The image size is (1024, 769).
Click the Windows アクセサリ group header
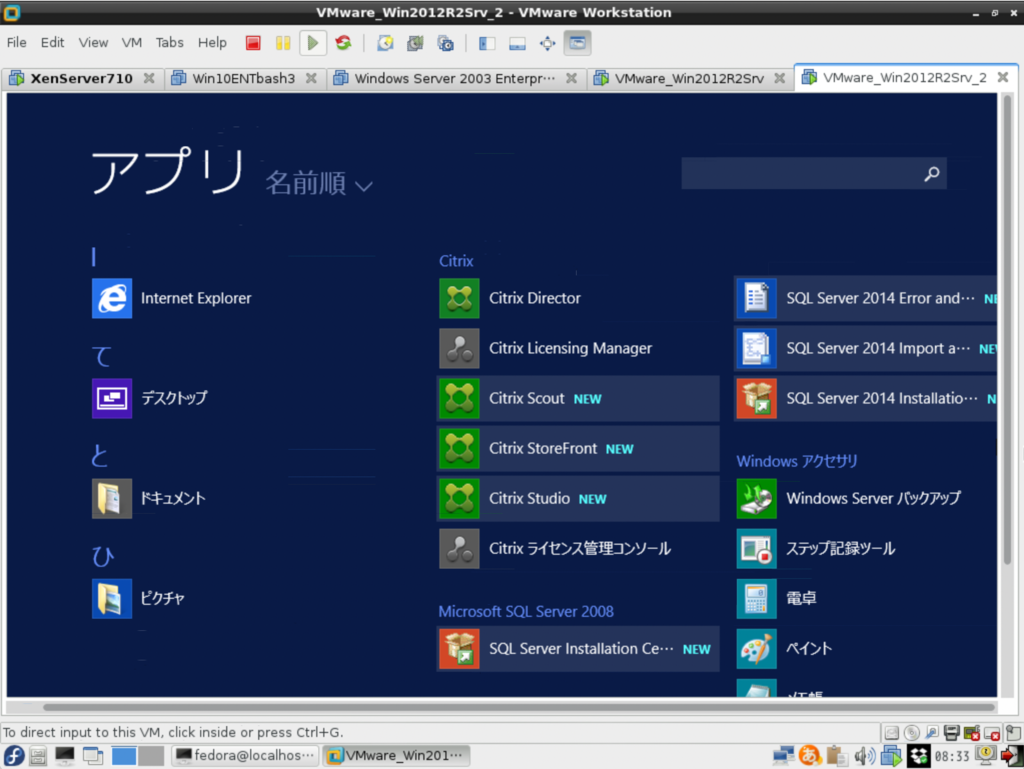pos(797,462)
